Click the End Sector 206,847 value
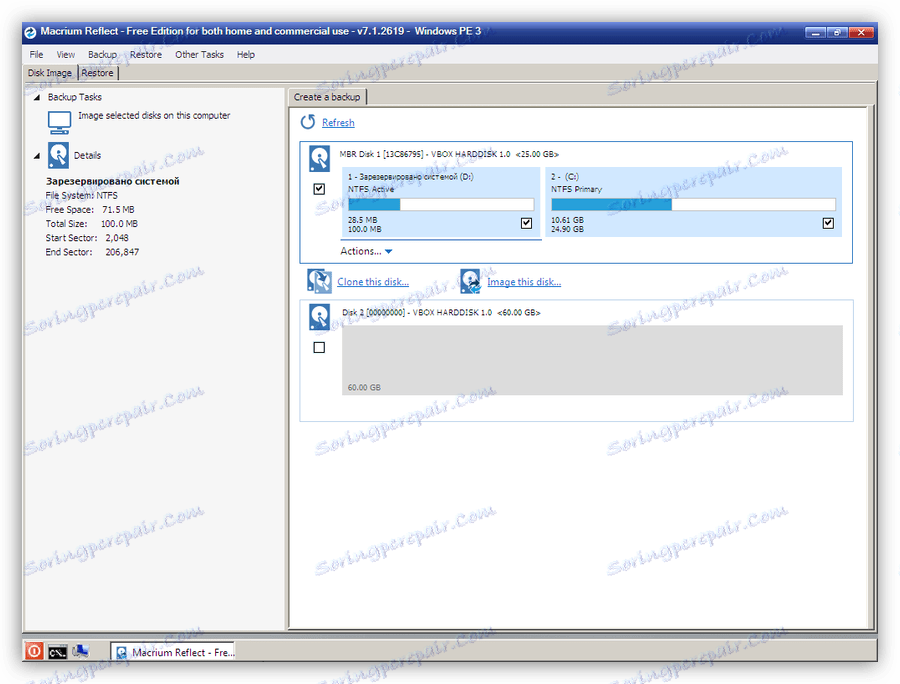Viewport: 900px width, 684px height. pos(122,252)
